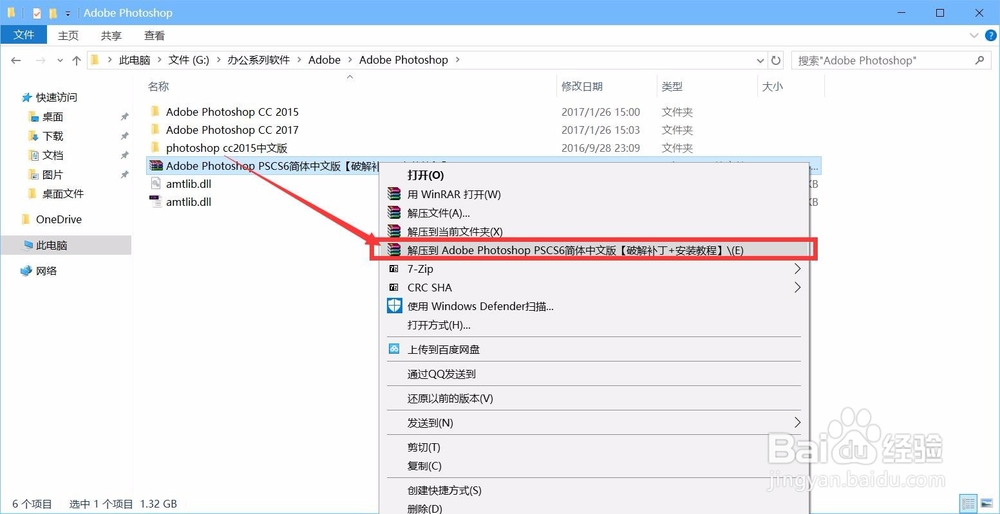Select the PSCS6简体中文版 RAR archive
The height and width of the screenshot is (514, 1000).
(265, 166)
